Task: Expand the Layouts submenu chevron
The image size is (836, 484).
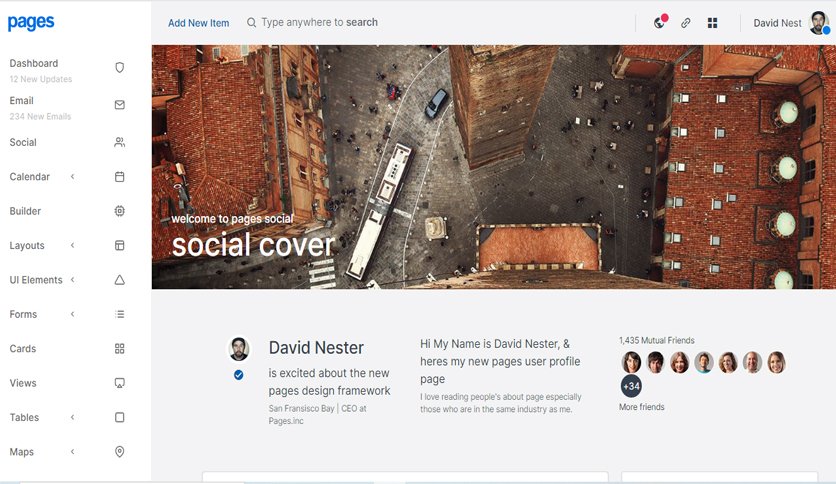Action: 73,245
